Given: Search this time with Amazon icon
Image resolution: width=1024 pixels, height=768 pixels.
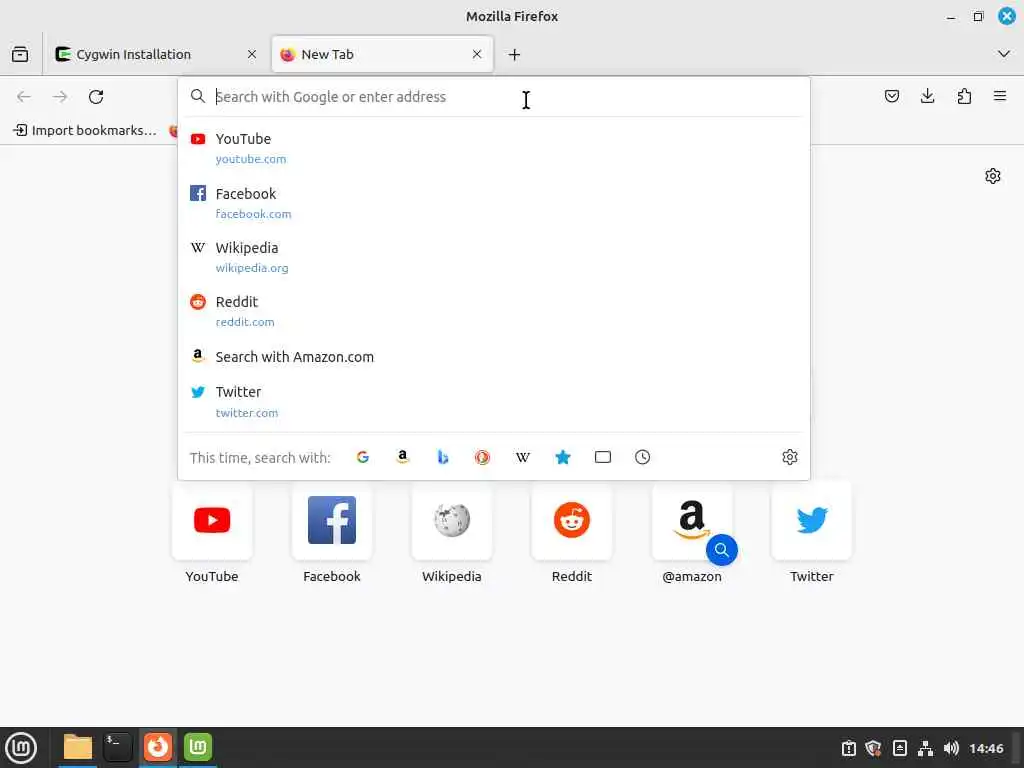Looking at the screenshot, I should click(x=402, y=457).
